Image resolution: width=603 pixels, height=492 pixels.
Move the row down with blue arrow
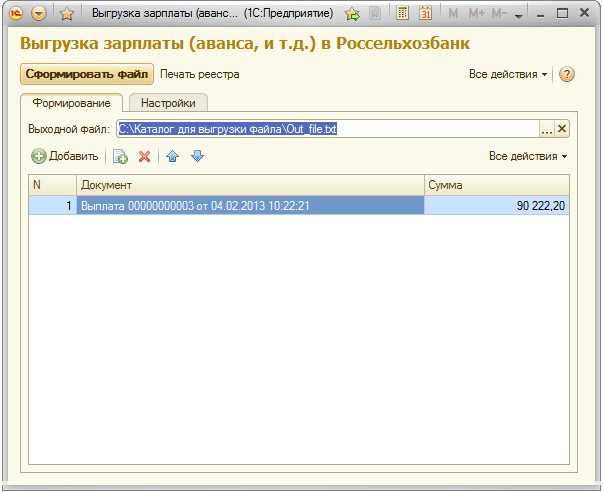(197, 156)
